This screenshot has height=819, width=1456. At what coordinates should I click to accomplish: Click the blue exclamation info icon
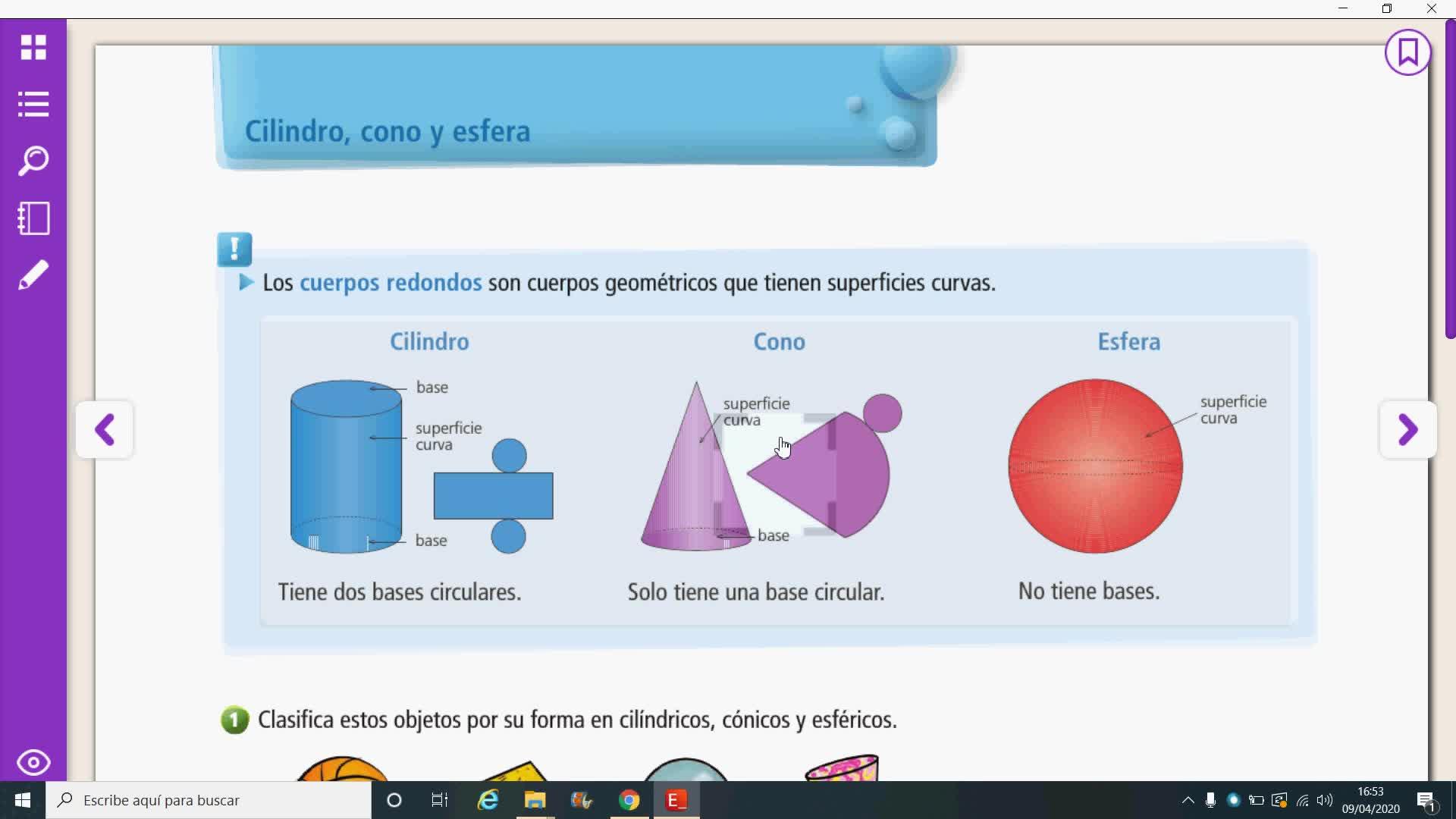tap(234, 249)
